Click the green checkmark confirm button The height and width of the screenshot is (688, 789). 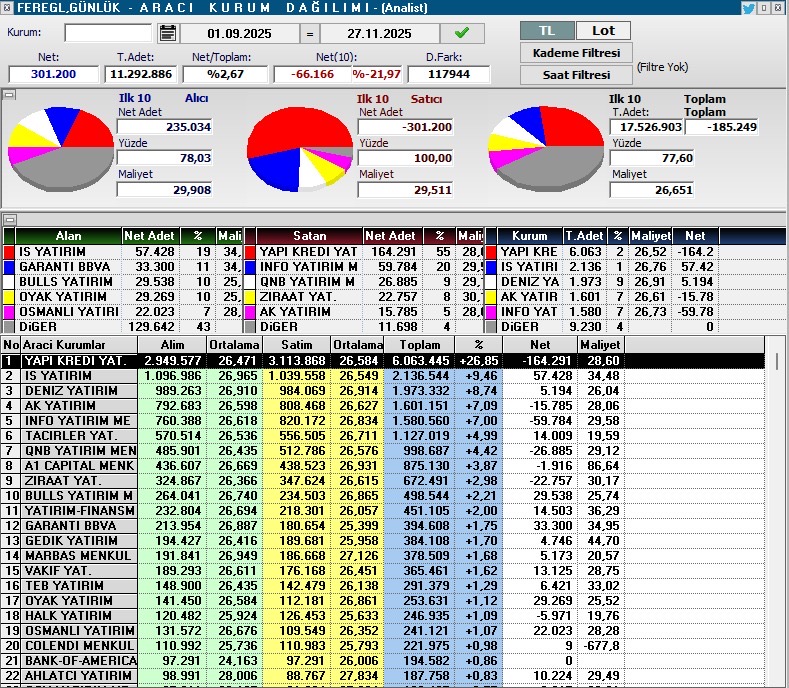pyautogui.click(x=462, y=33)
